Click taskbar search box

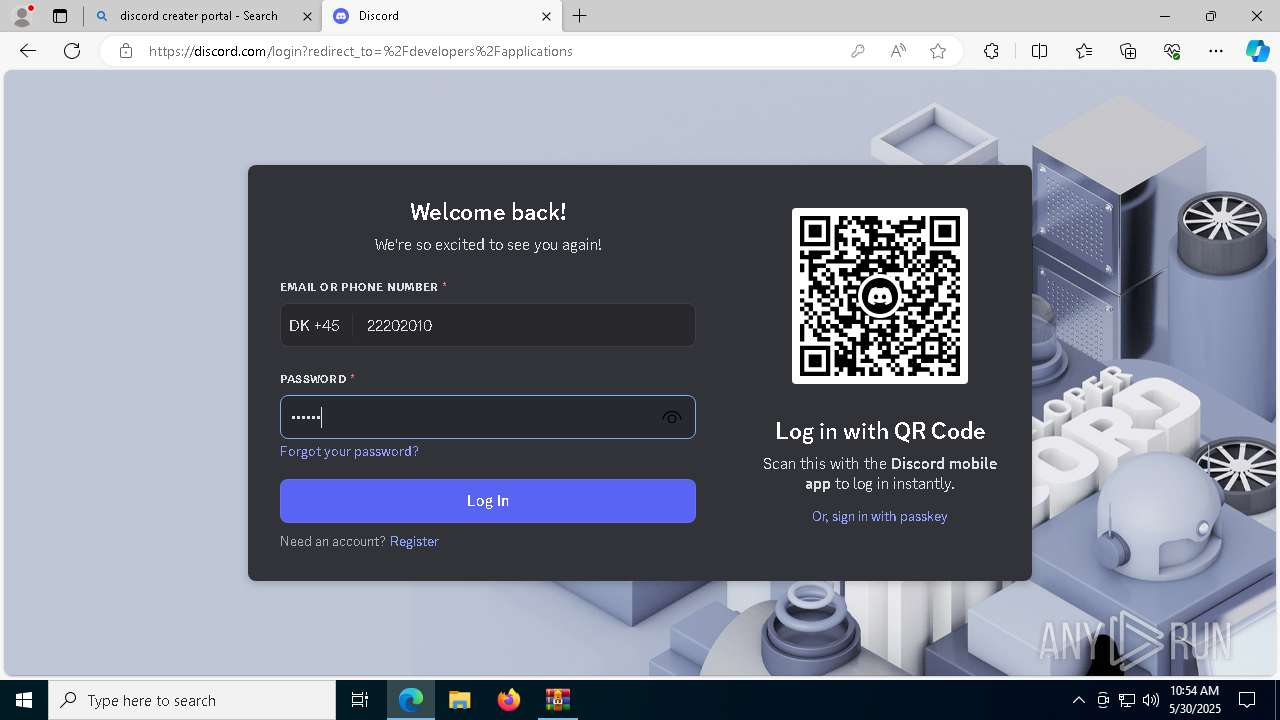[x=192, y=700]
